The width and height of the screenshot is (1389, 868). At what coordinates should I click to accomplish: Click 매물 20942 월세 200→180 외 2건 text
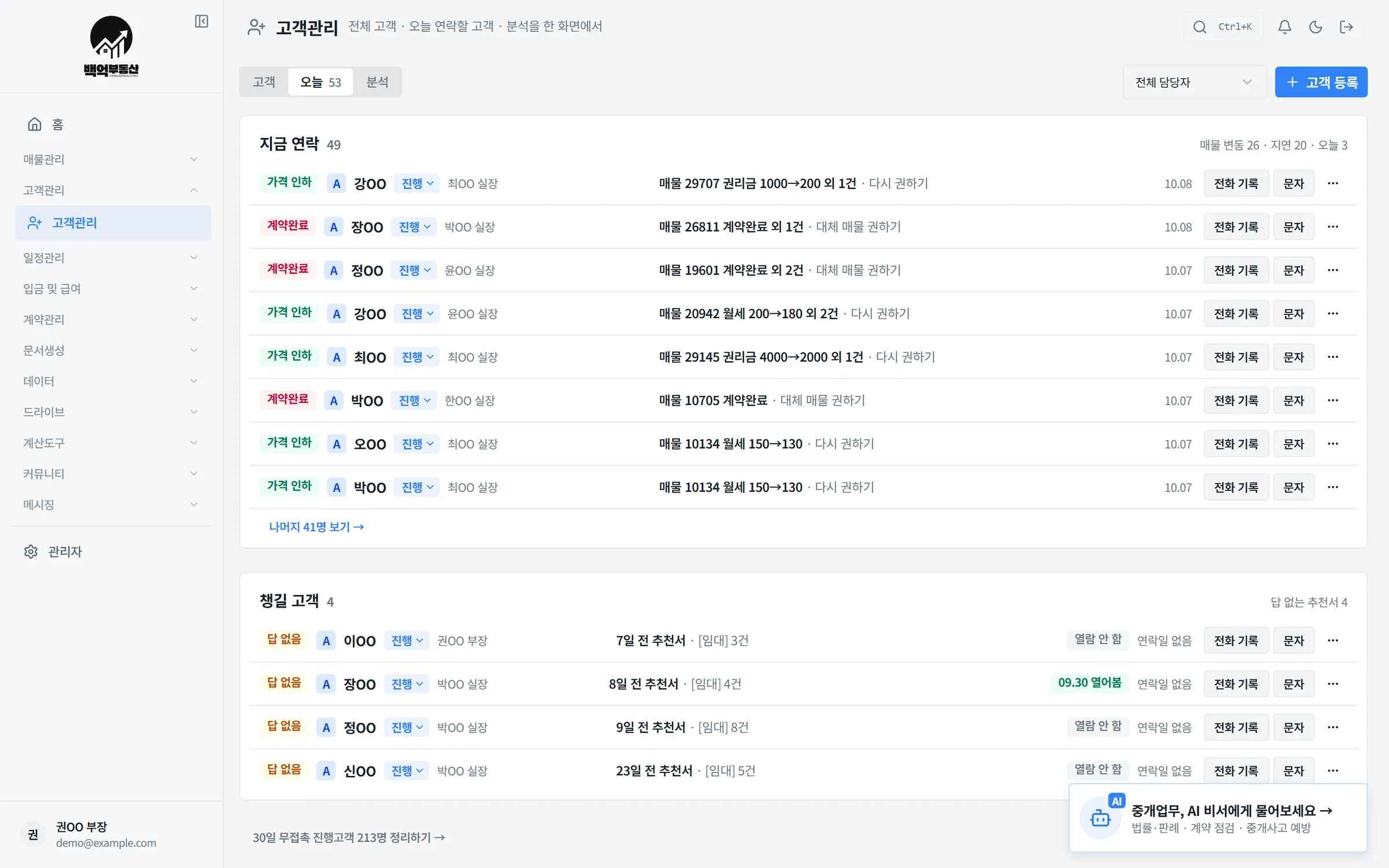point(748,314)
